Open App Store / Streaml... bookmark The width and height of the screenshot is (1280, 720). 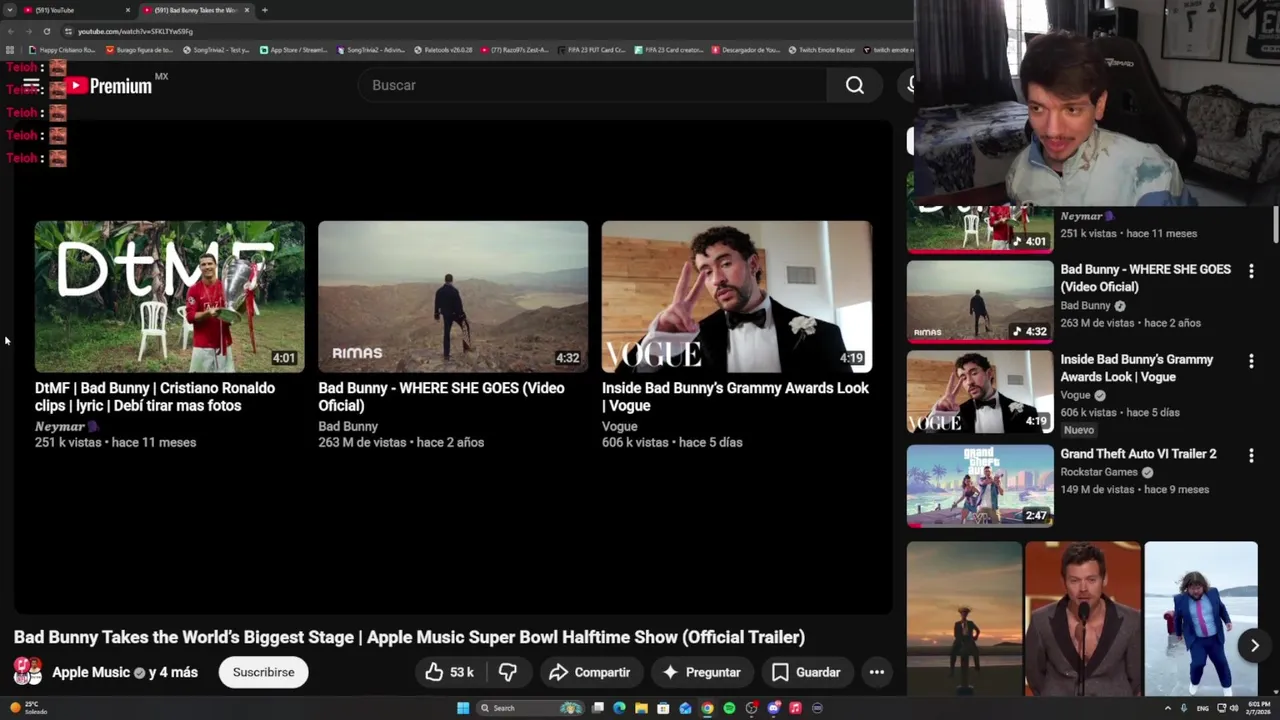tap(293, 49)
